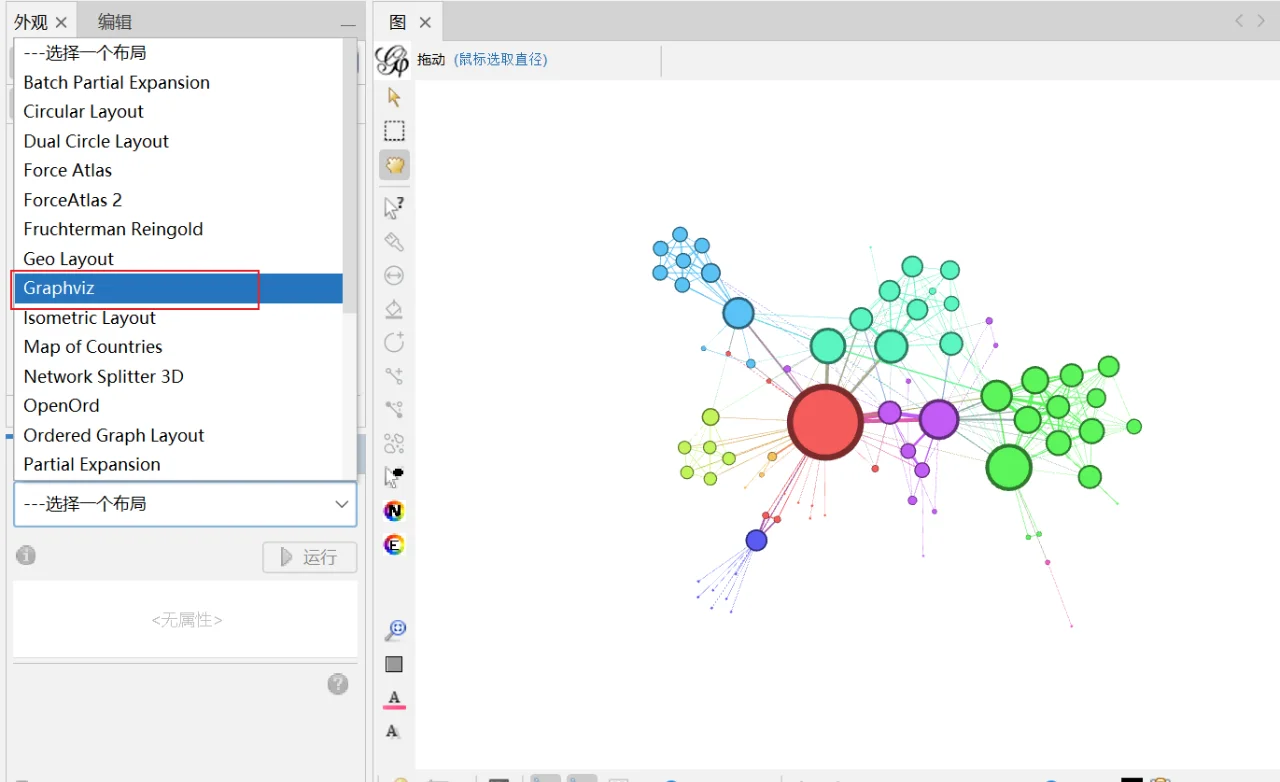Screen dimensions: 1280x782
Task: Select the Force Atlas layout
Action: tap(178, 171)
